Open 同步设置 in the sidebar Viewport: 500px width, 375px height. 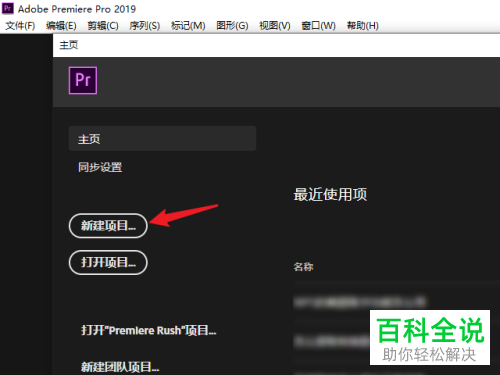coord(100,167)
